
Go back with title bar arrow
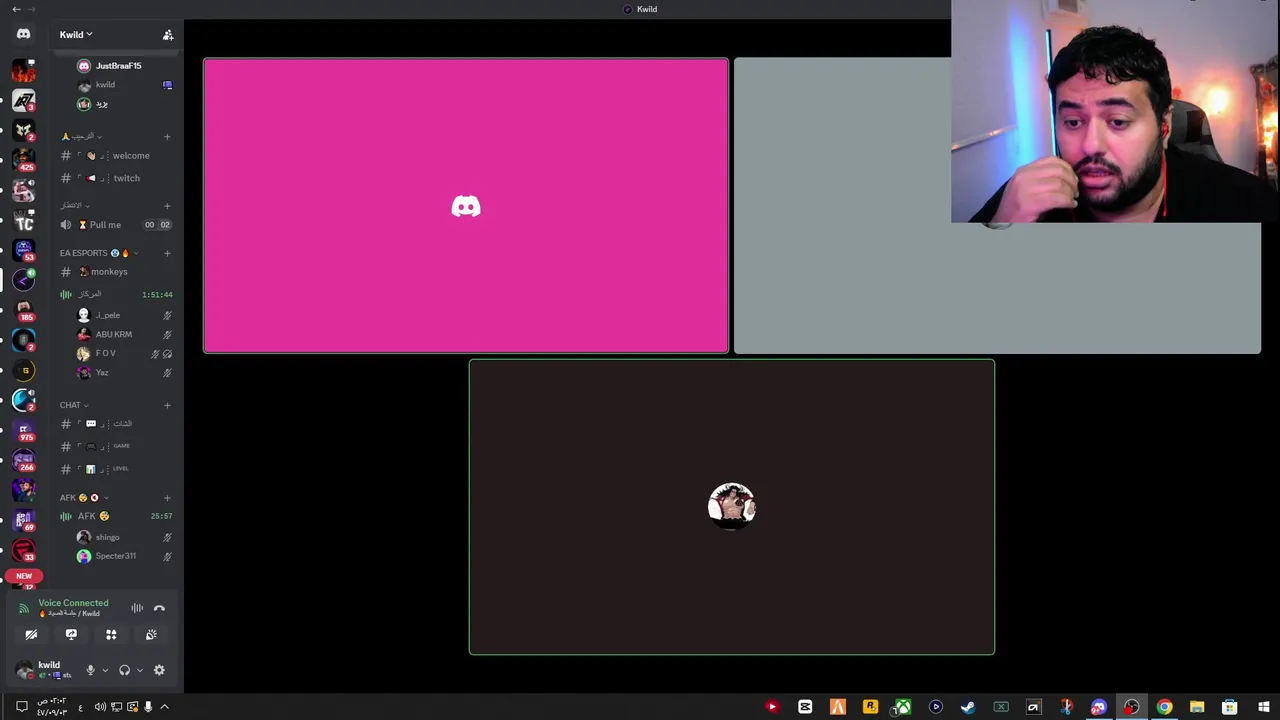(x=15, y=9)
